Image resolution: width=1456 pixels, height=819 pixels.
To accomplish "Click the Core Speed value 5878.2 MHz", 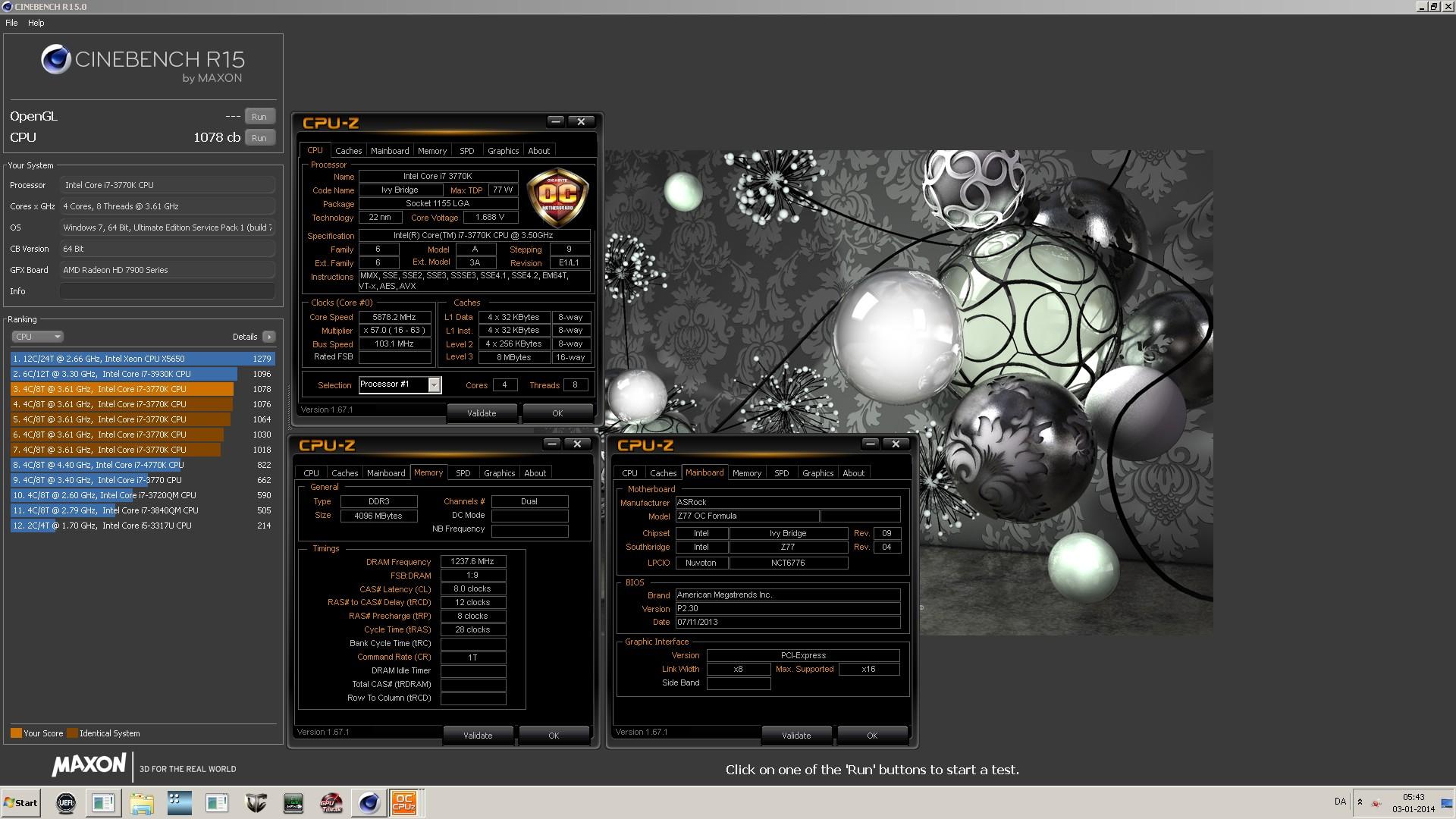I will pyautogui.click(x=394, y=317).
